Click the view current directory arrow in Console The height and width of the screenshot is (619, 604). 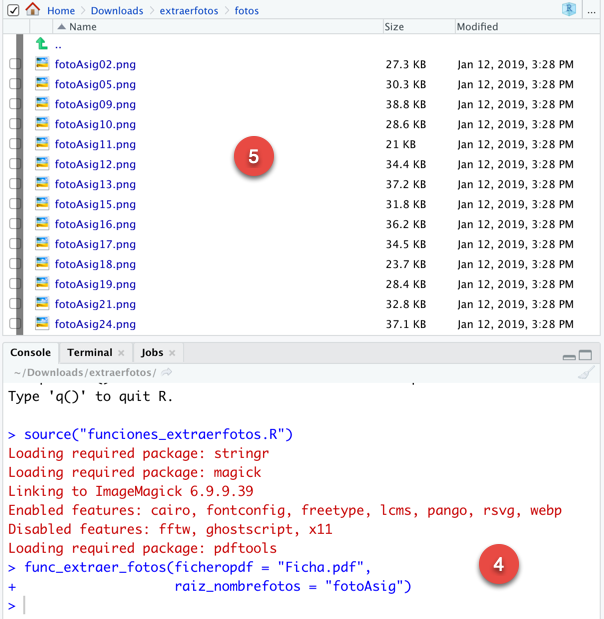[167, 372]
